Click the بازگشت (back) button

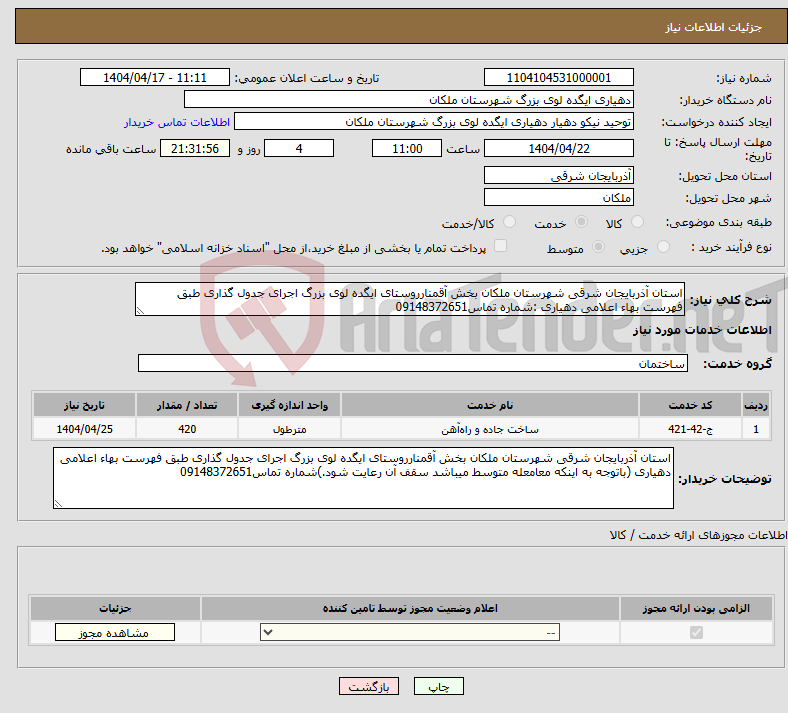point(369,686)
